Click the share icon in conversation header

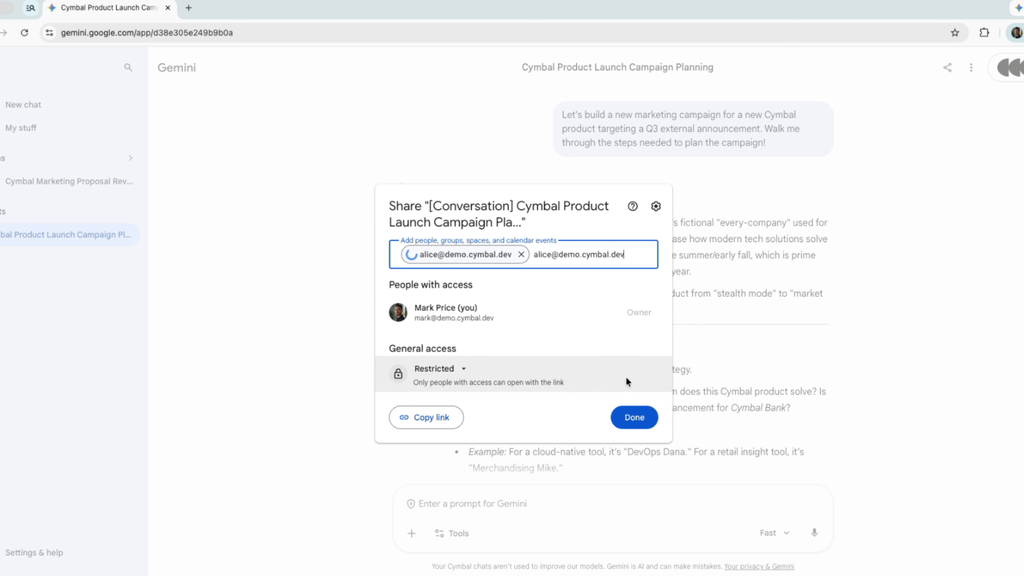(947, 67)
